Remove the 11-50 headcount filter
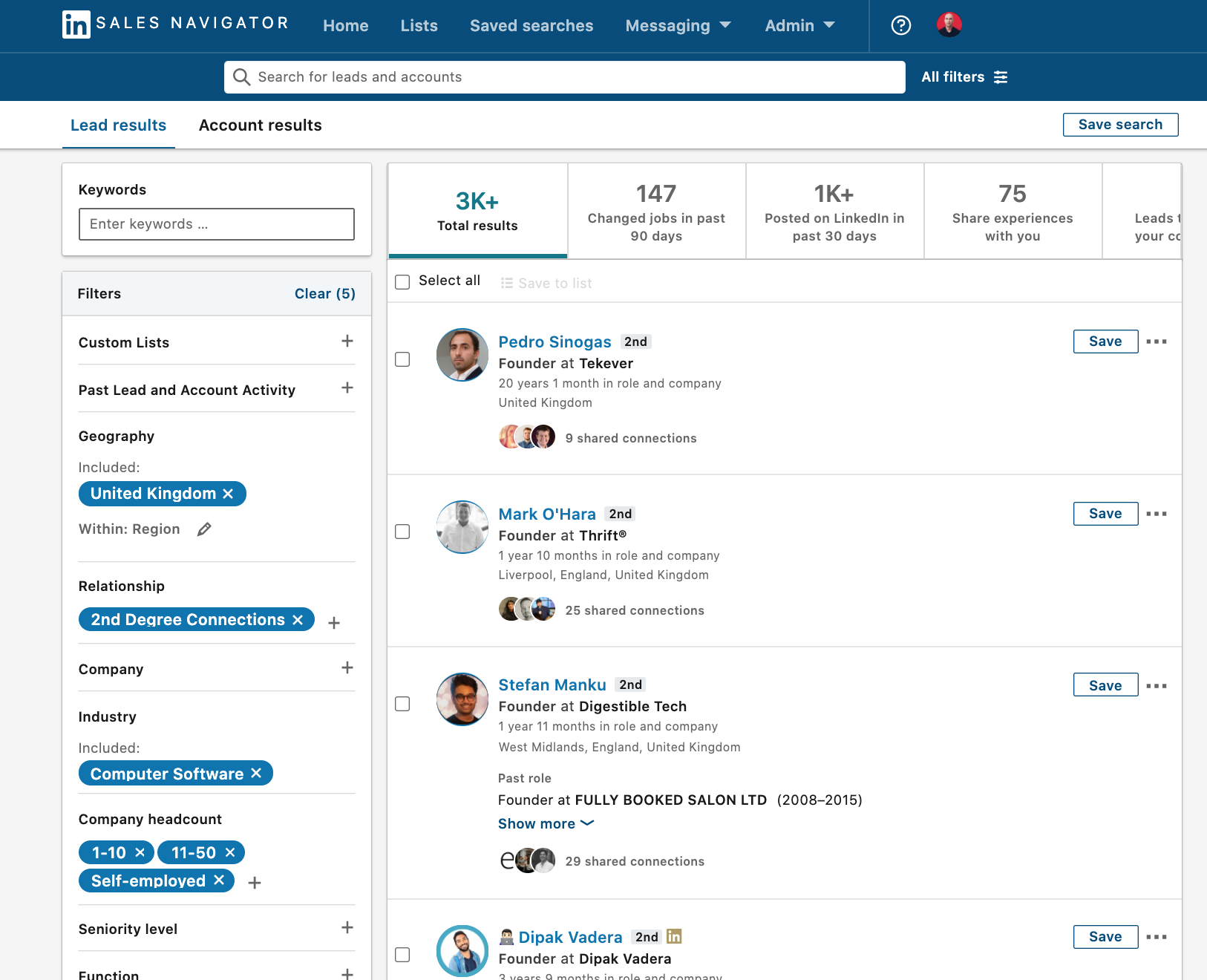This screenshot has height=980, width=1207. click(230, 852)
